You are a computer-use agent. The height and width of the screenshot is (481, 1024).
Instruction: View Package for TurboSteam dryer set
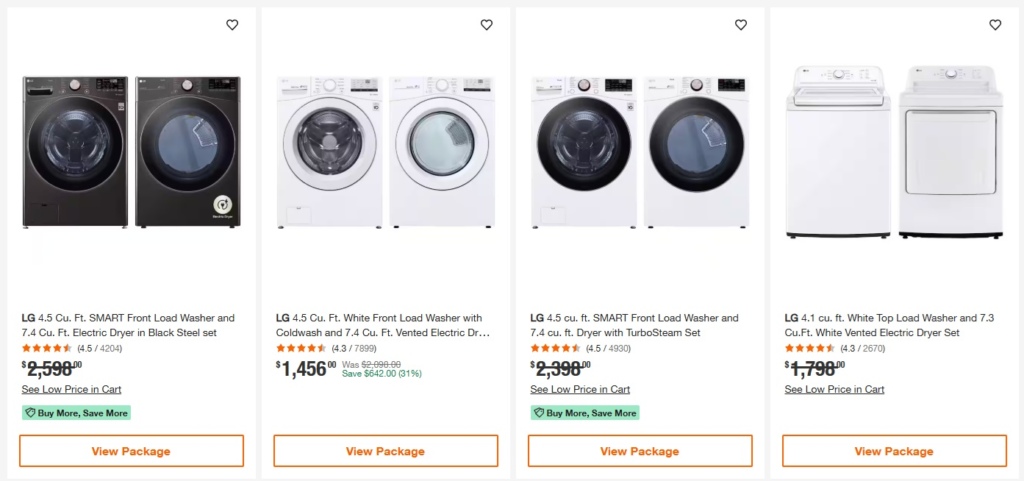(640, 451)
